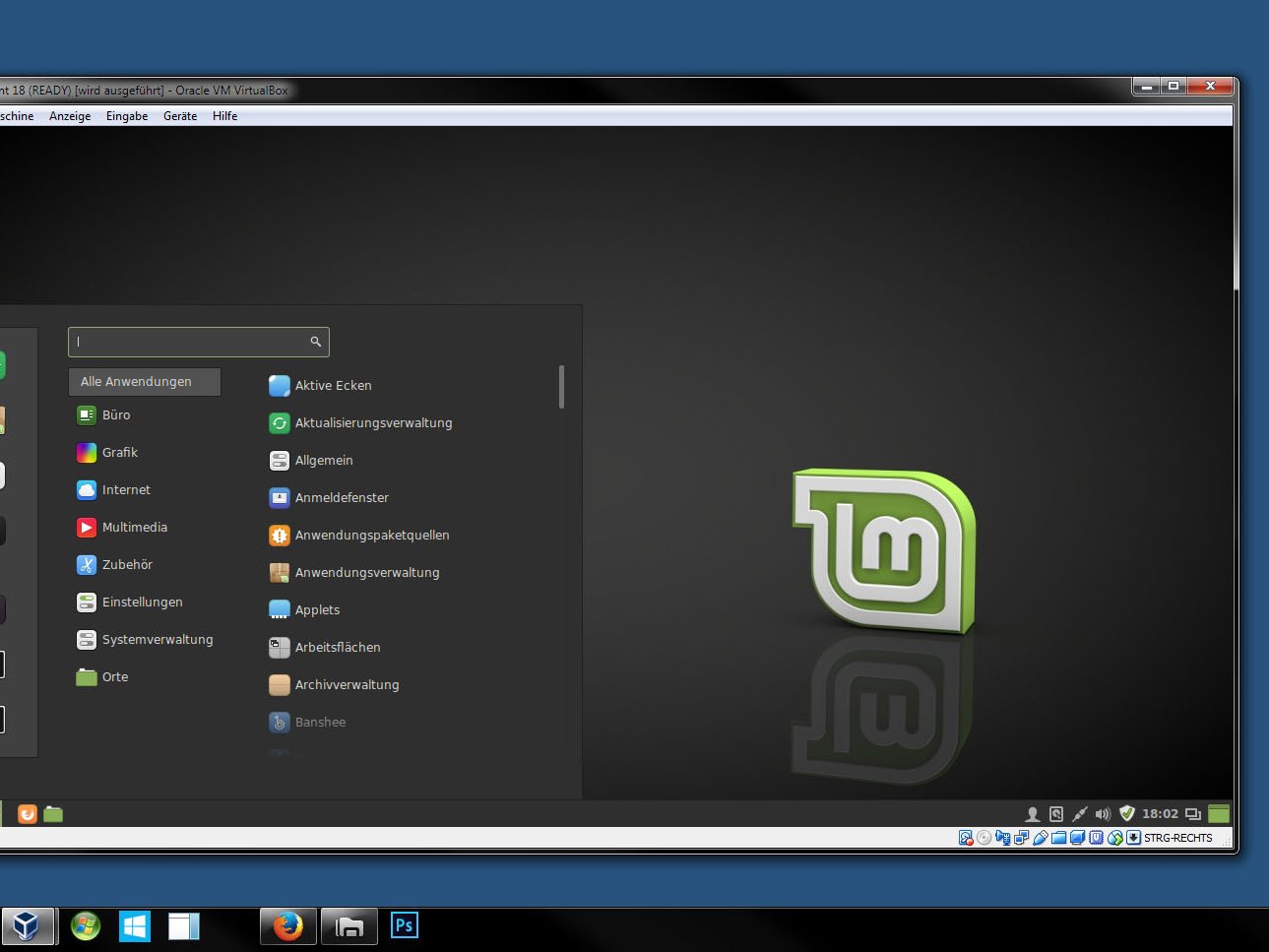Launch Photoshop from the Windows taskbar
The image size is (1269, 952).
point(404,925)
